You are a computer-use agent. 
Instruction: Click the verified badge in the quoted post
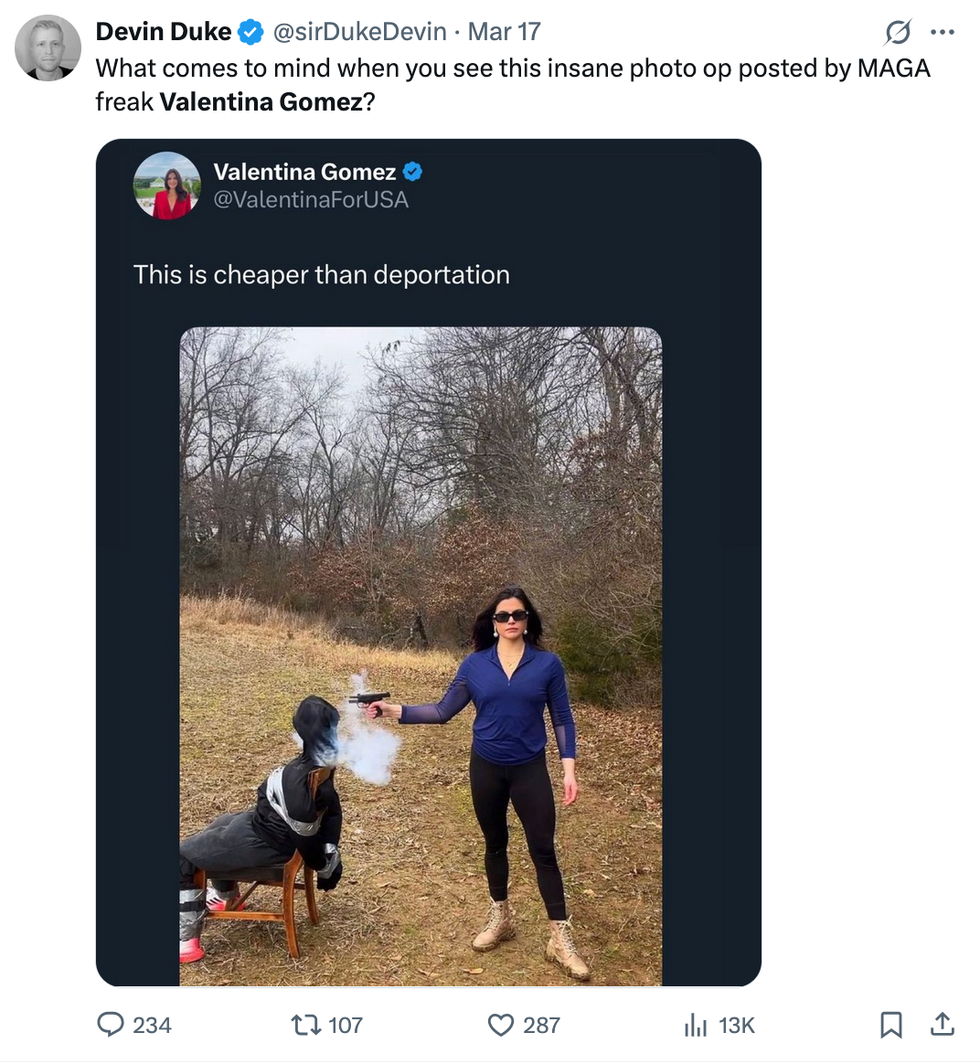[413, 172]
